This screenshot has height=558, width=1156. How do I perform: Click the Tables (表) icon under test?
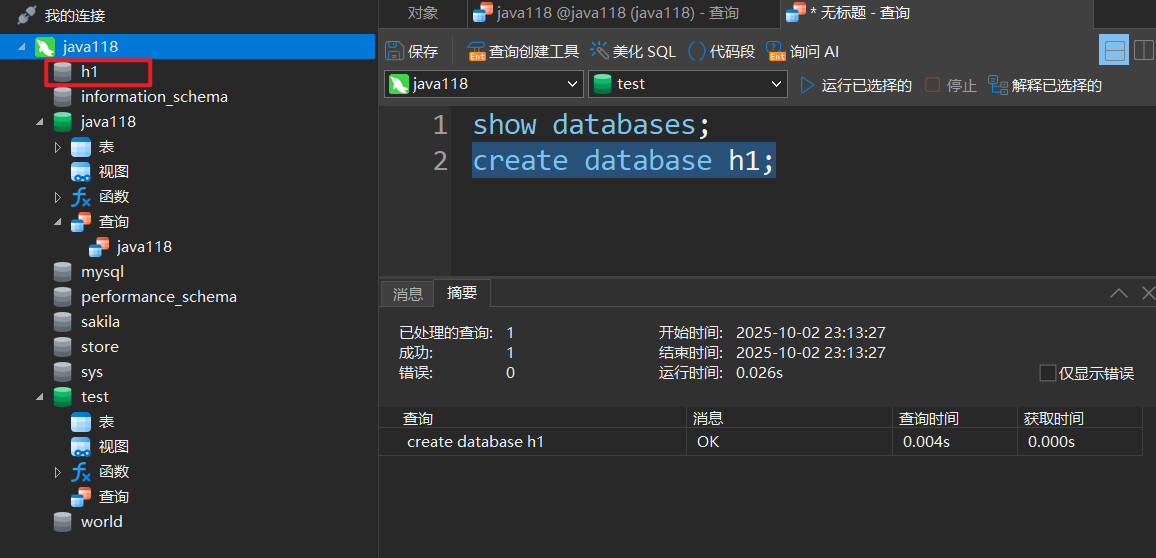(x=80, y=422)
